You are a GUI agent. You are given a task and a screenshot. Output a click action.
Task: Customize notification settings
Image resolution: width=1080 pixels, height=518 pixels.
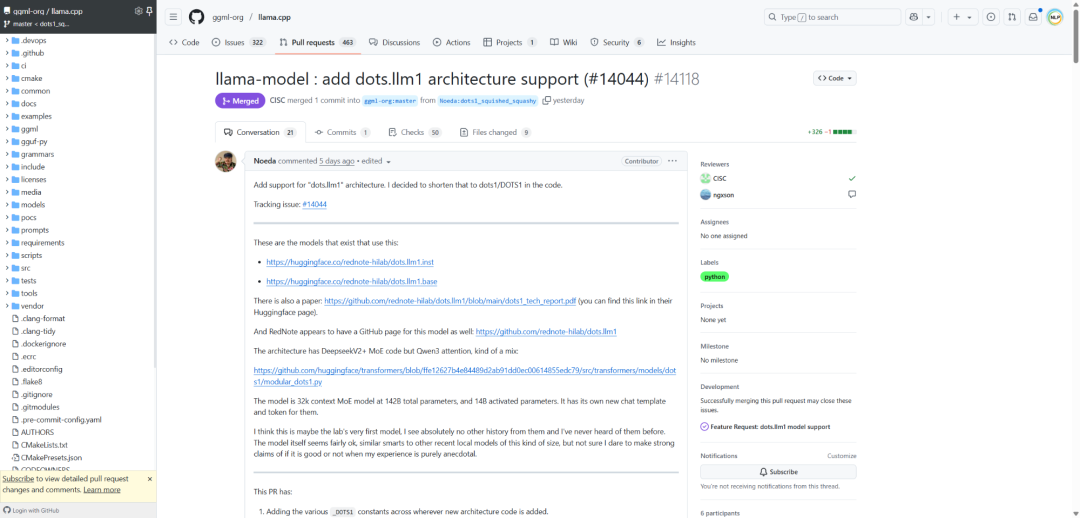point(842,456)
